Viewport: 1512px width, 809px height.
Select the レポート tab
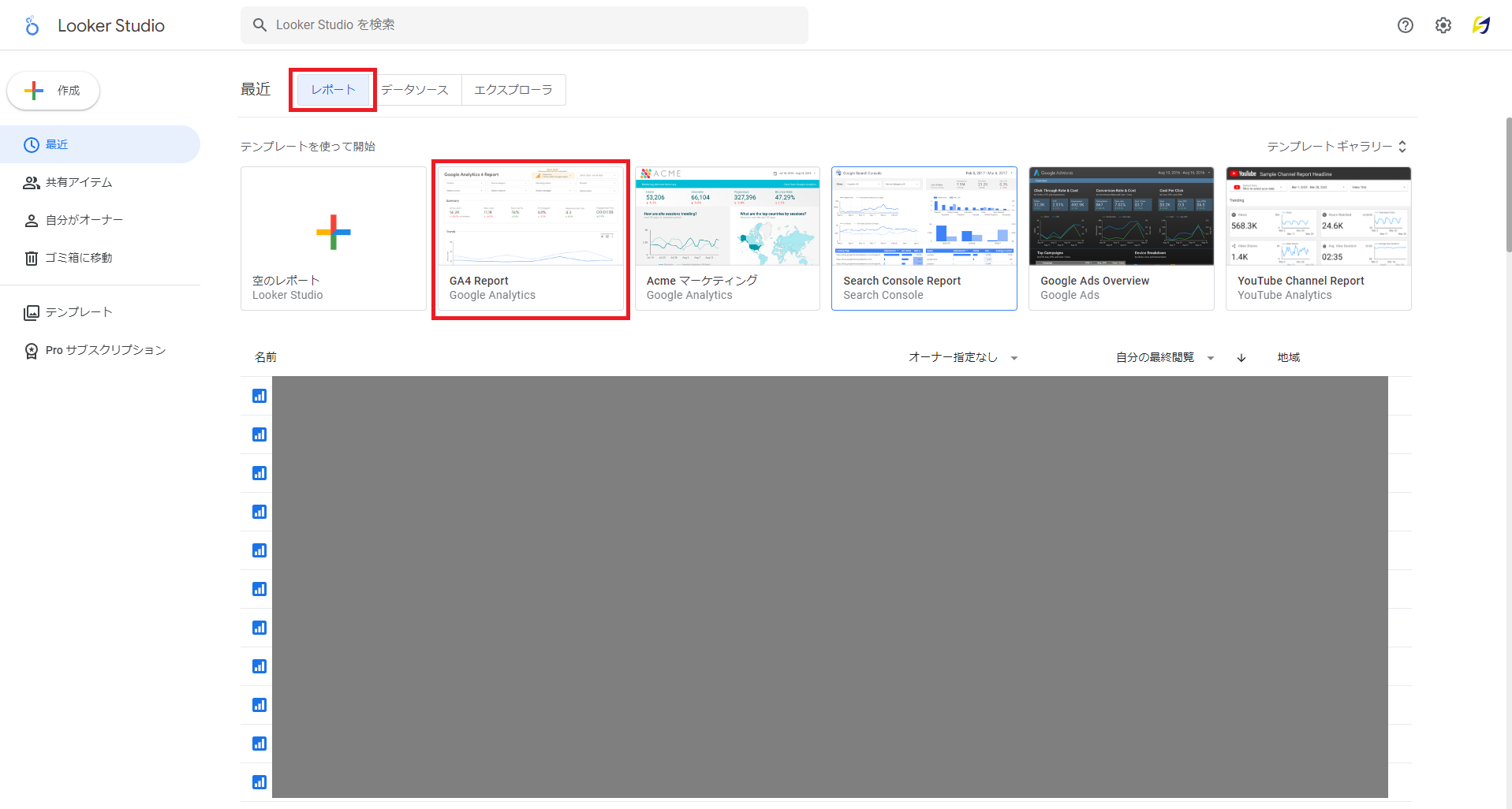point(333,90)
